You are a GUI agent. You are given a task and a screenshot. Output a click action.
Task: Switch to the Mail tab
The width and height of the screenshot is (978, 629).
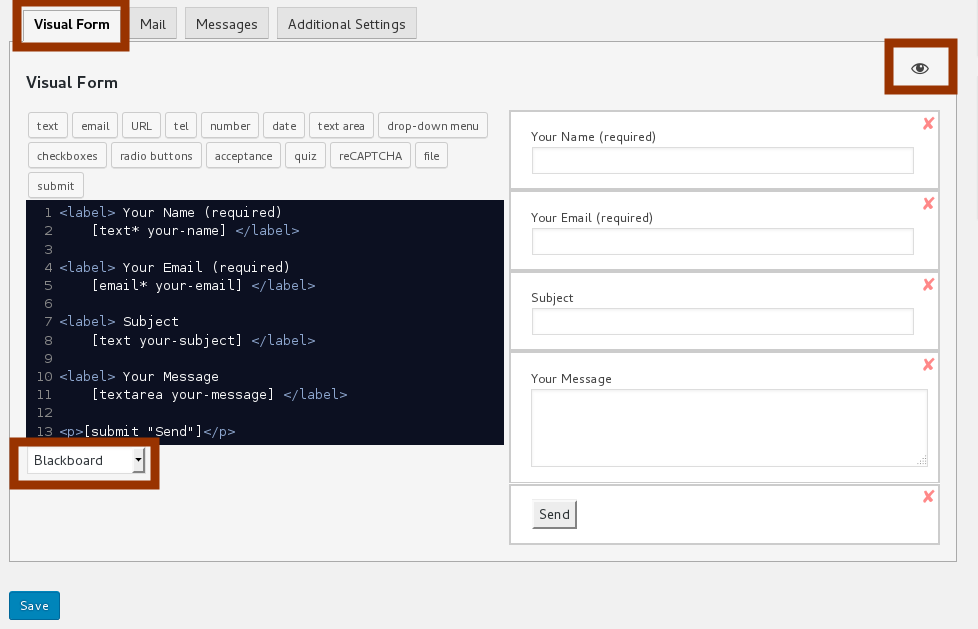(x=153, y=24)
